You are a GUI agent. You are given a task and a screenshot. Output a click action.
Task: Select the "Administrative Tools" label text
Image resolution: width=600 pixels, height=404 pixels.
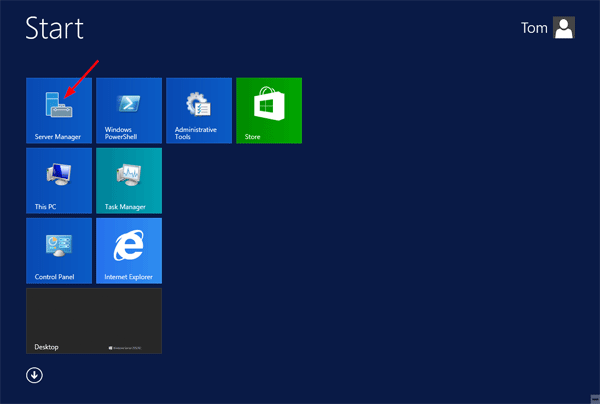[x=195, y=132]
